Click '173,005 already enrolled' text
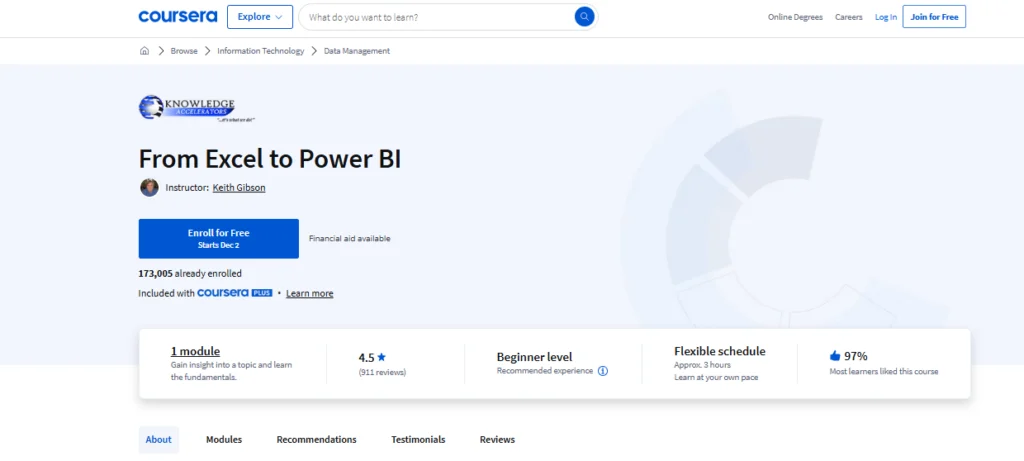 190,274
